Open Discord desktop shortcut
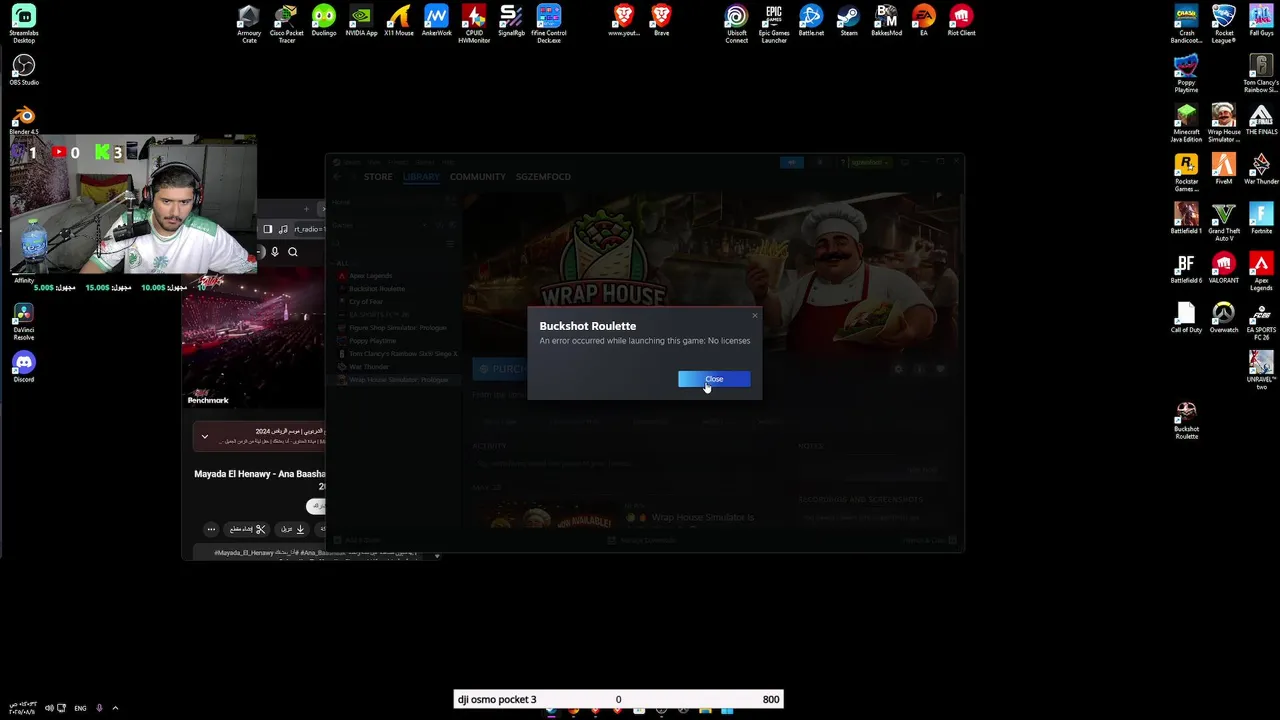This screenshot has height=720, width=1280. (24, 367)
